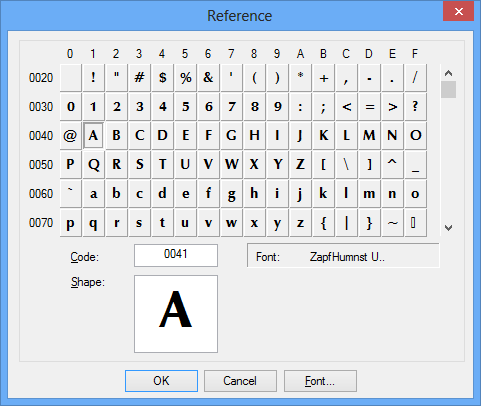The image size is (481, 406).
Task: Select the # character cell
Action: tap(139, 78)
